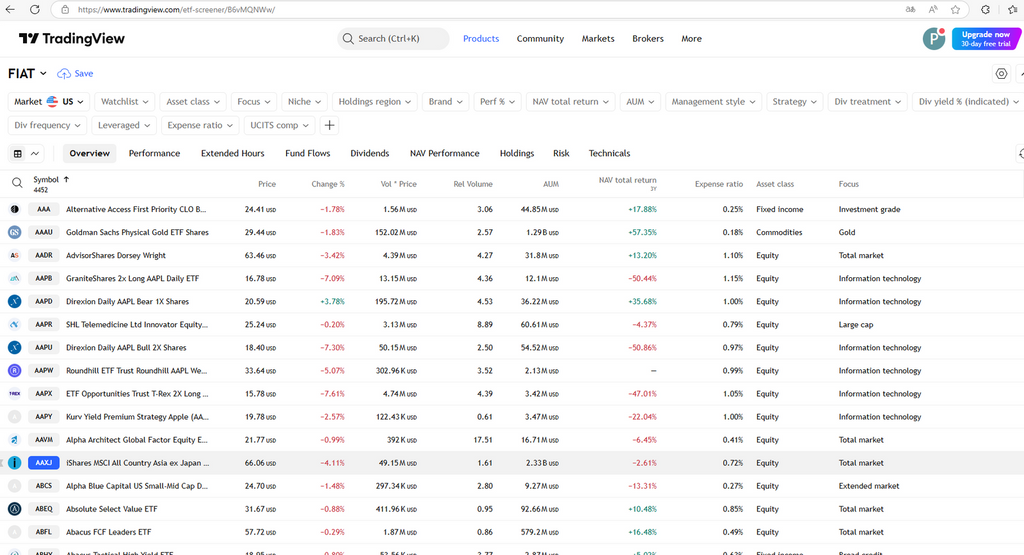This screenshot has width=1024, height=555.
Task: Open the Markets menu
Action: coord(598,39)
